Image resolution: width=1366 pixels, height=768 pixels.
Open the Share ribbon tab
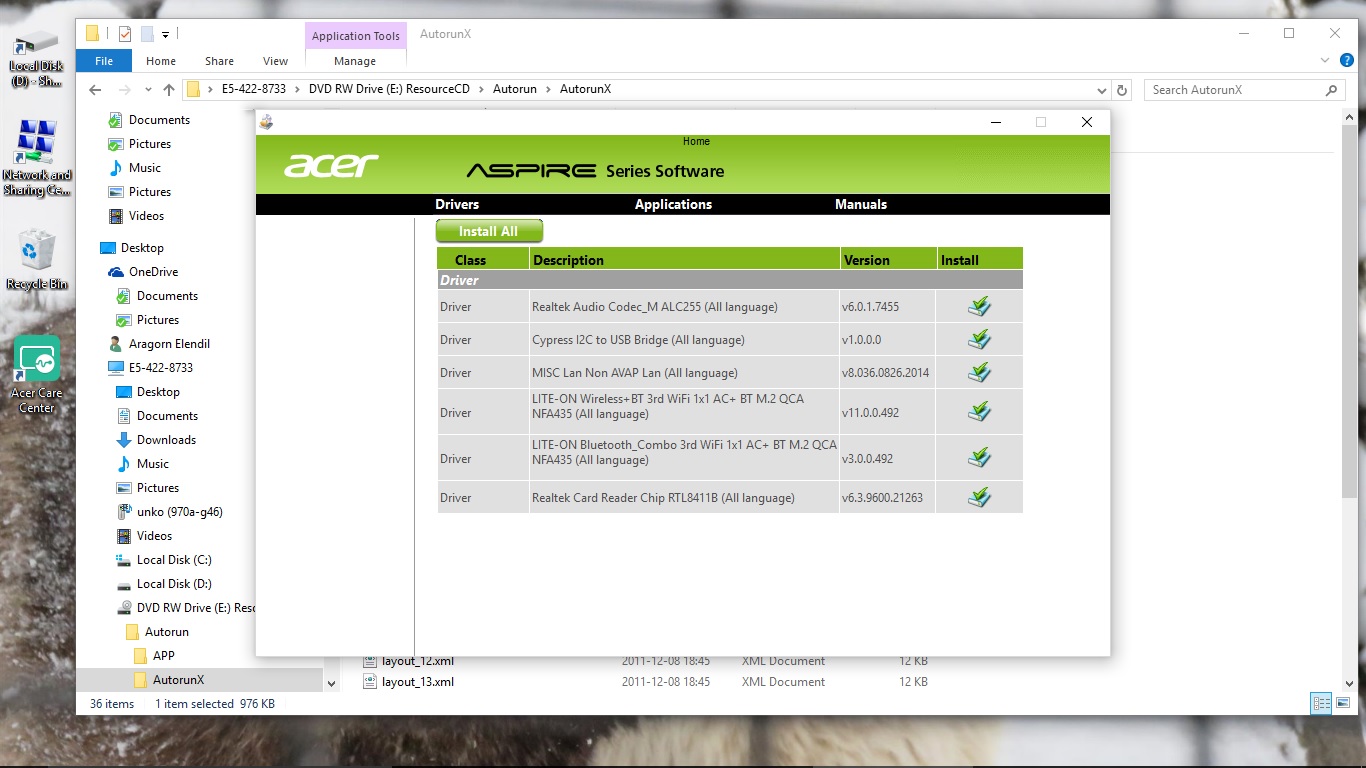(x=219, y=61)
